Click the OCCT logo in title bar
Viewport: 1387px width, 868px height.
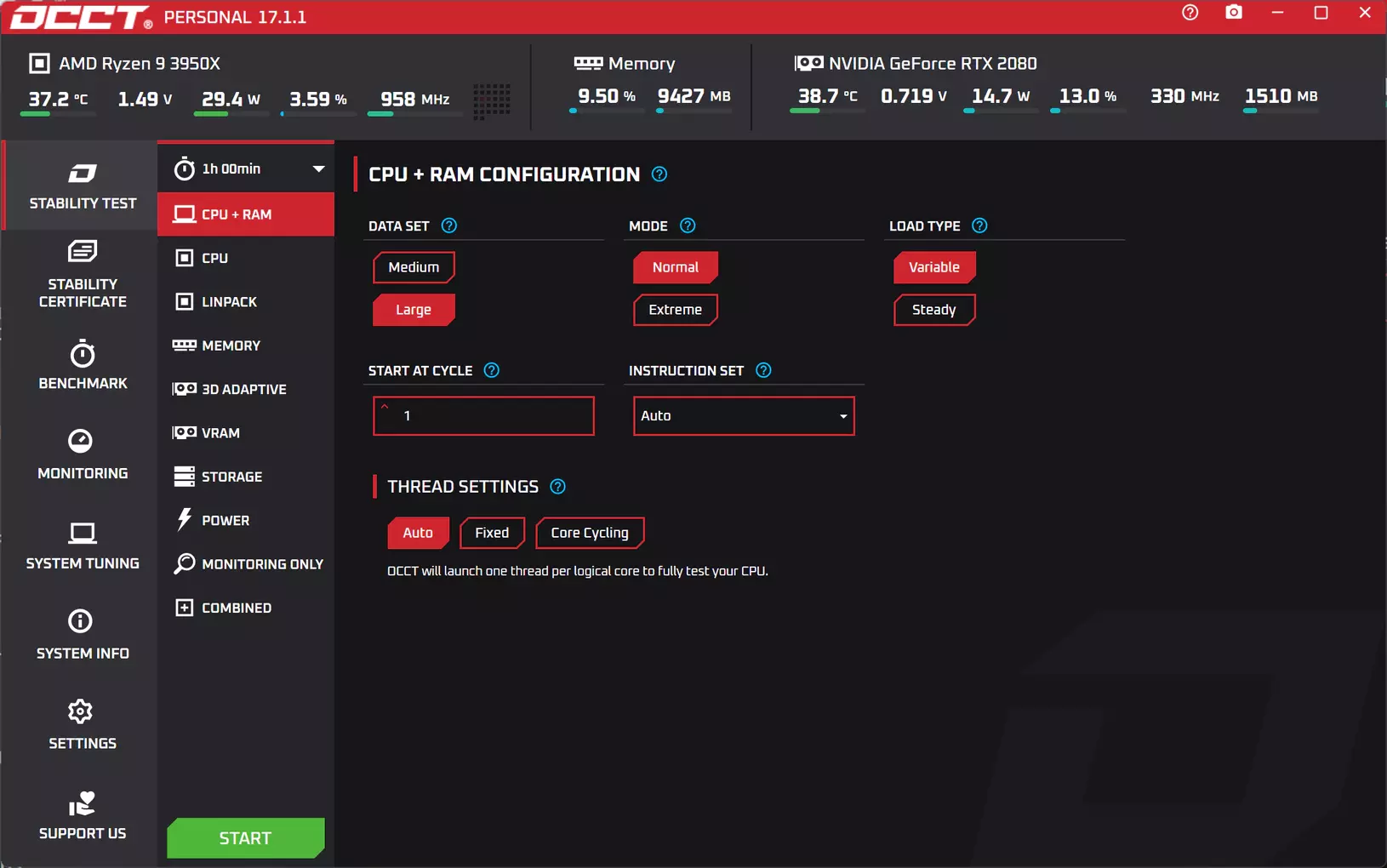(81, 17)
